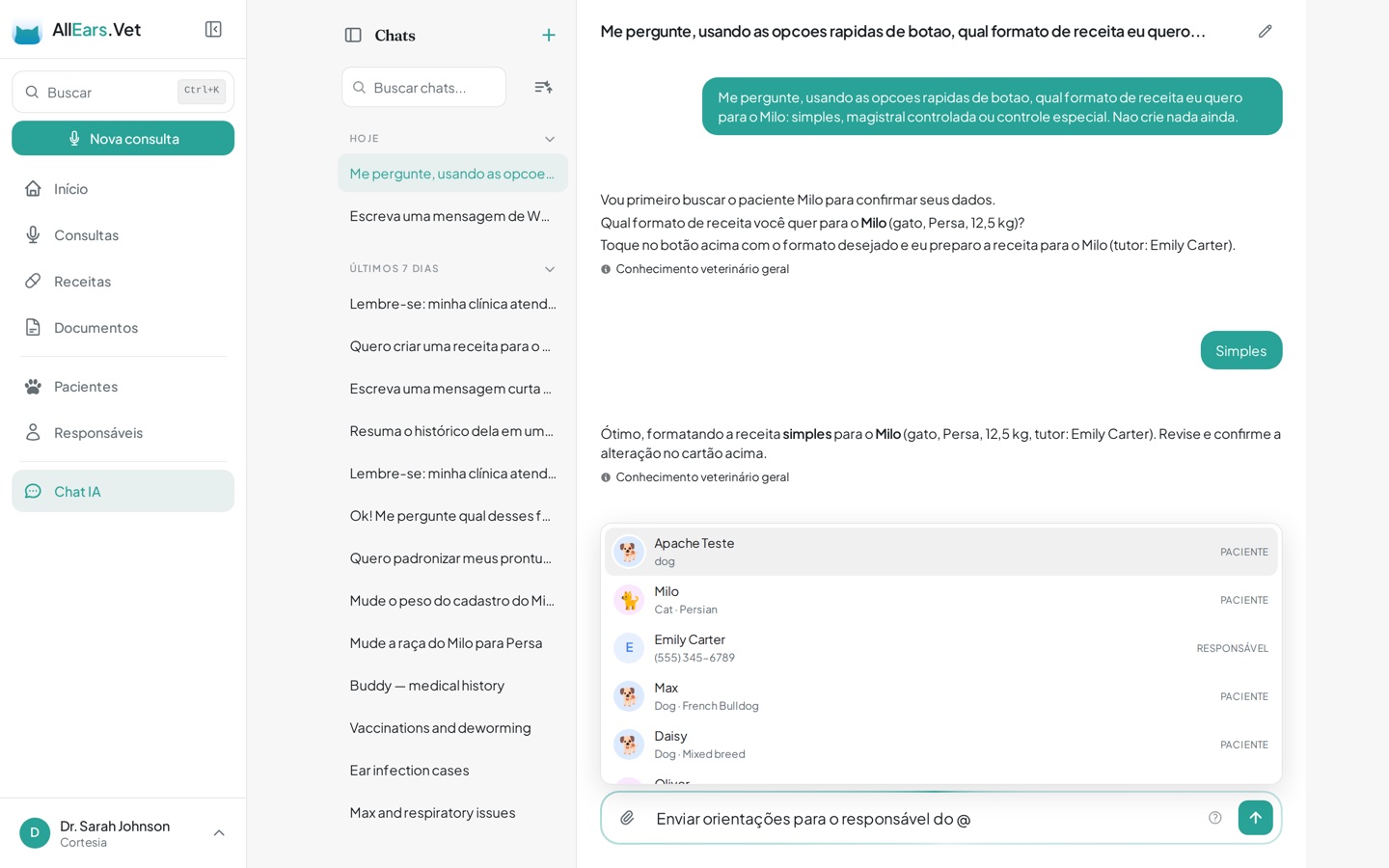Click the pill icon next to Receitas
The width and height of the screenshot is (1389, 868).
[33, 281]
